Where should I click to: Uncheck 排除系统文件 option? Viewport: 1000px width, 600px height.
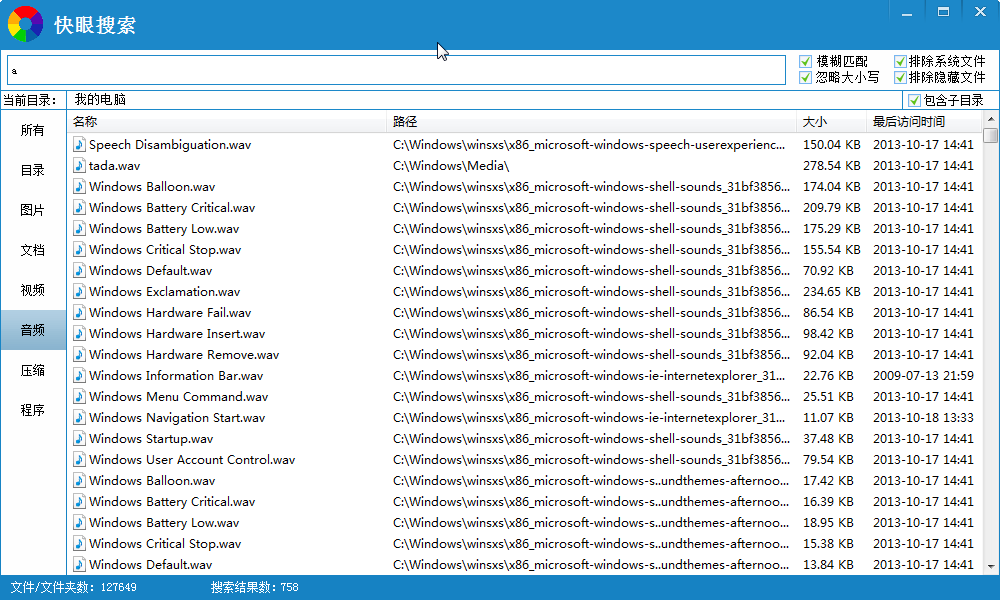(900, 62)
